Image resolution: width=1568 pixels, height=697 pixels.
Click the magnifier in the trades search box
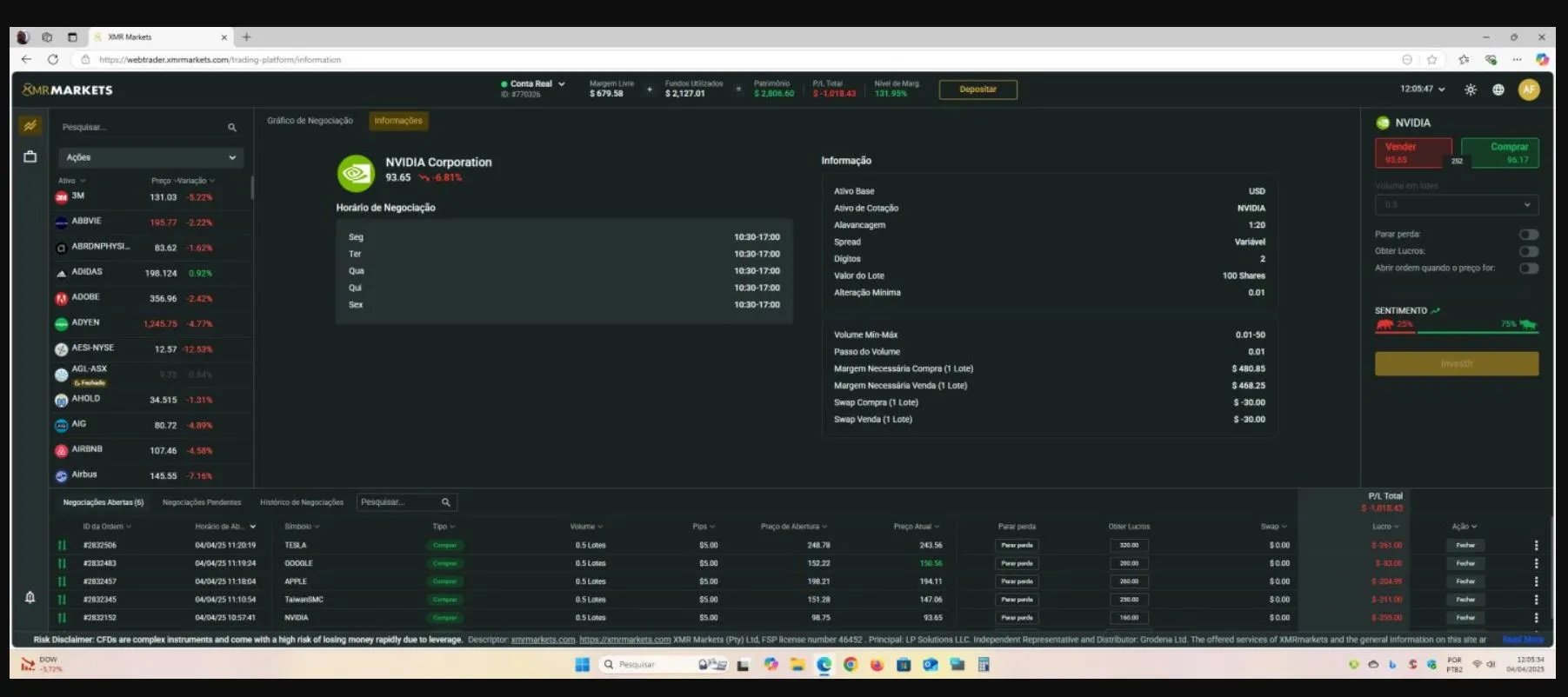click(446, 502)
